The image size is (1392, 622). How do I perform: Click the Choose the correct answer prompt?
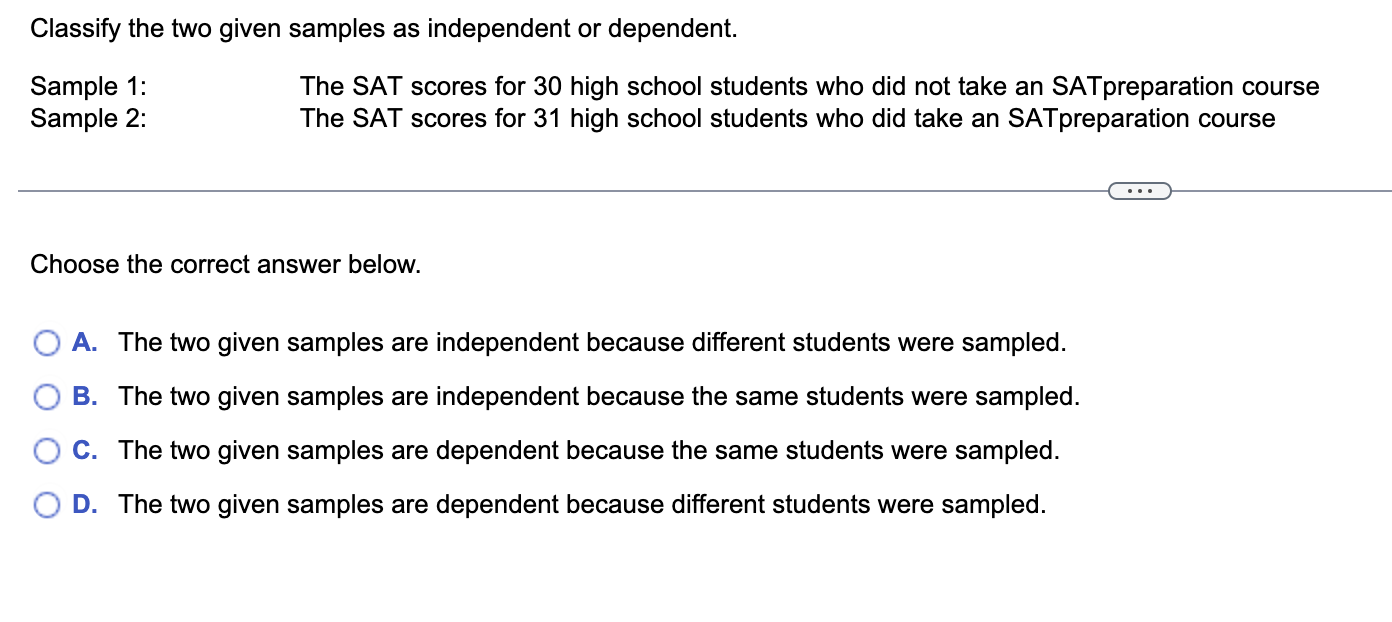coord(226,265)
